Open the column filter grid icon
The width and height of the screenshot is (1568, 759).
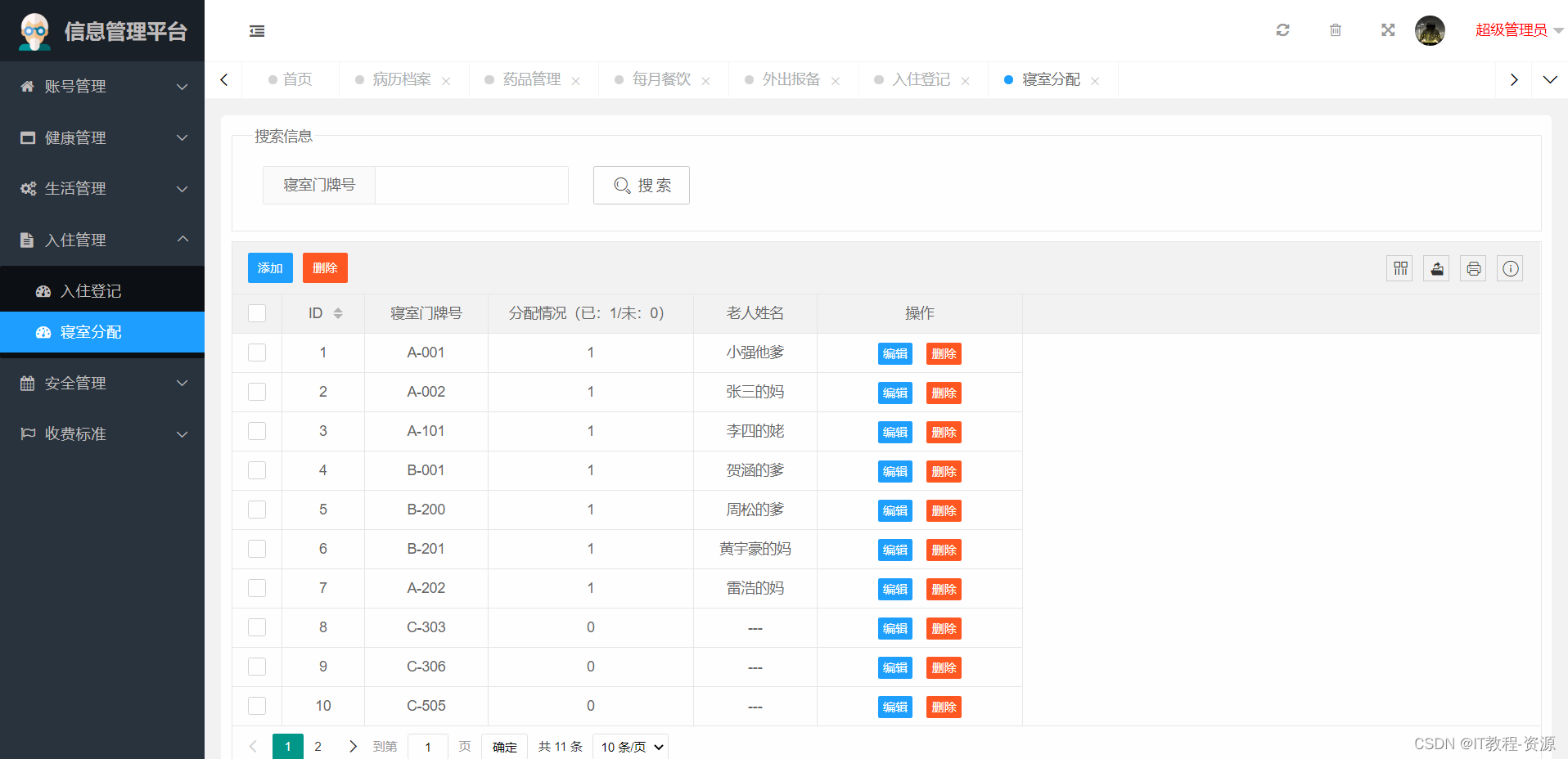coord(1400,268)
